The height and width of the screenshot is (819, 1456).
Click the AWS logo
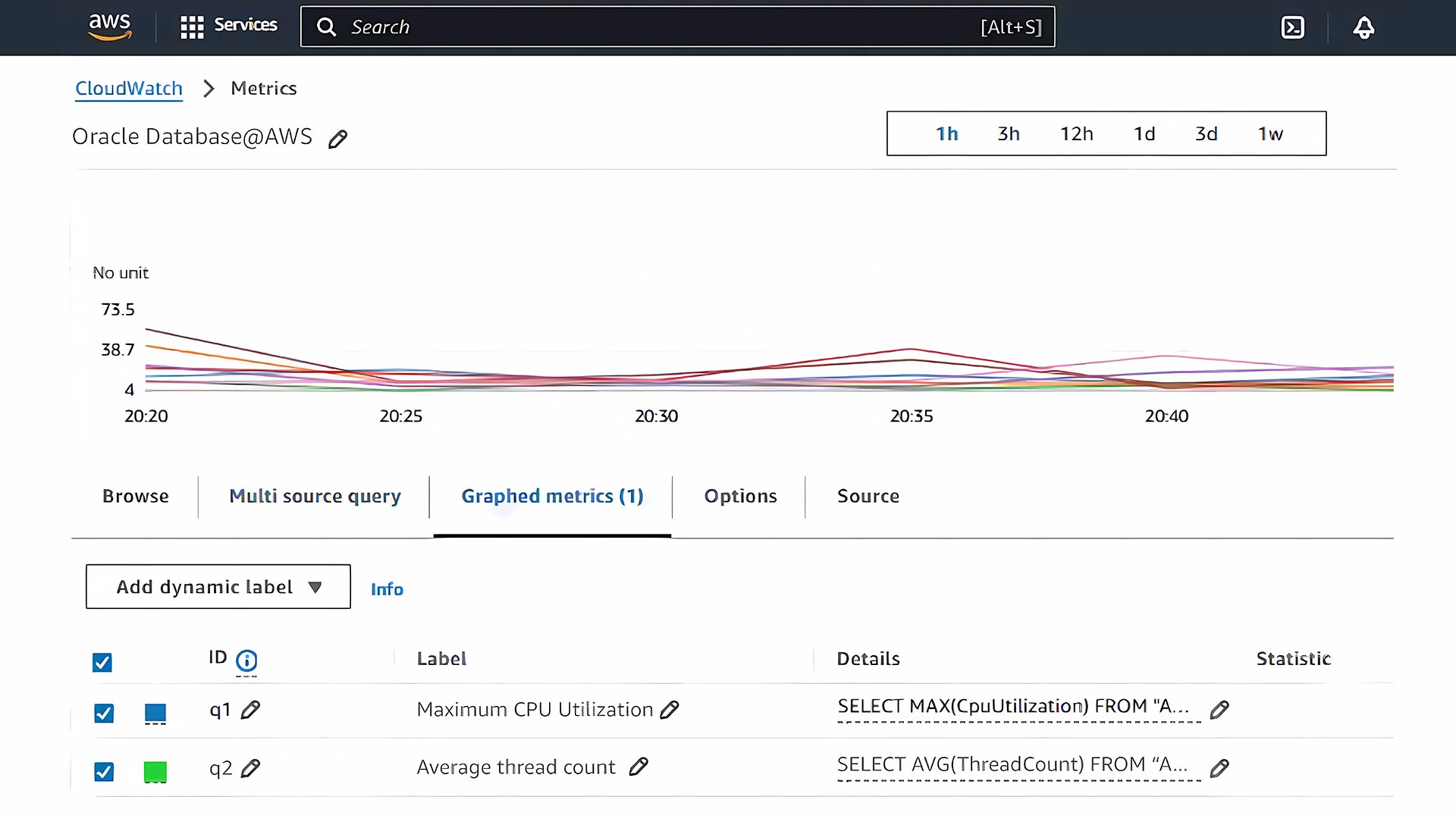109,26
